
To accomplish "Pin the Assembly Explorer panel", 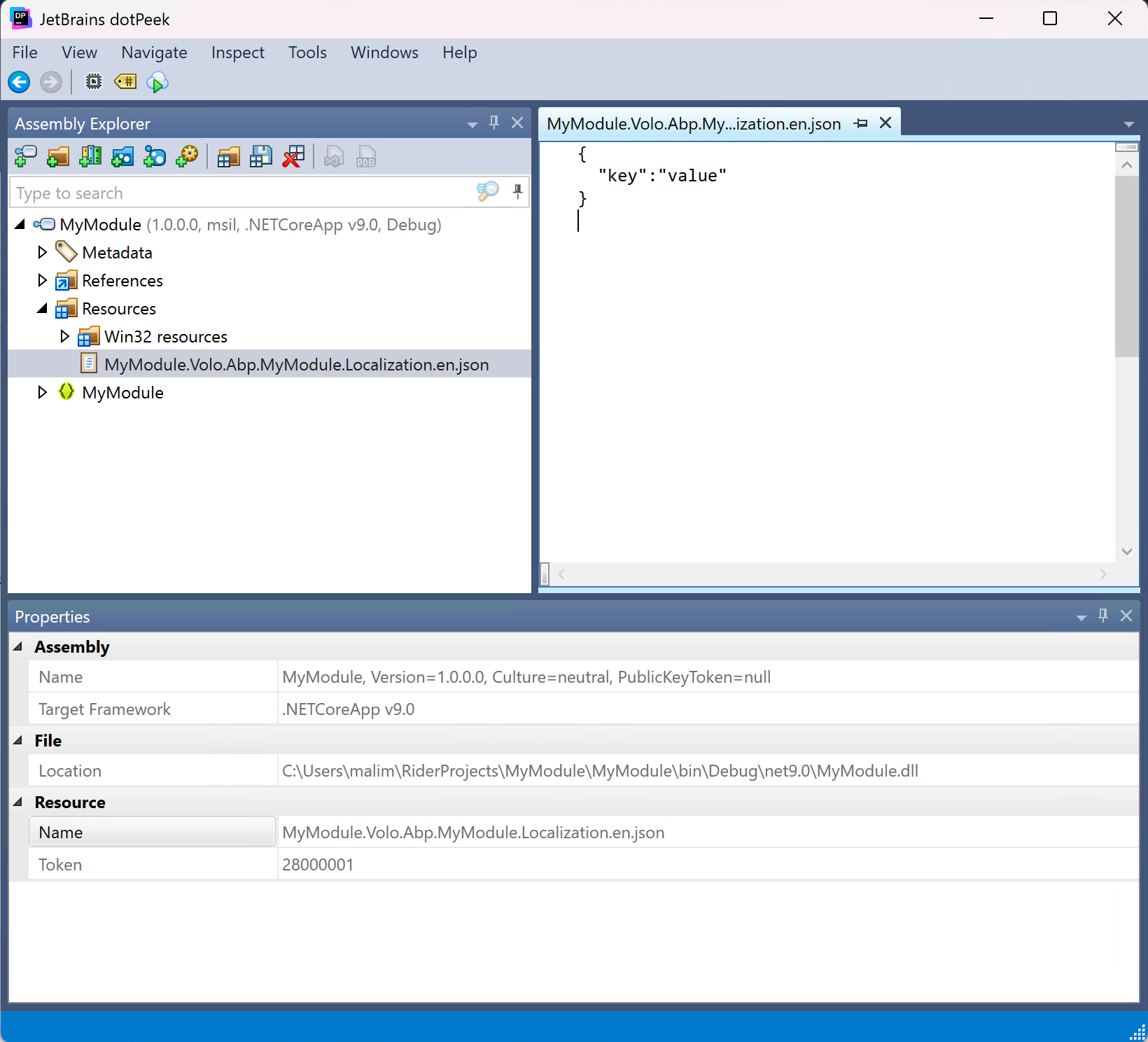I will click(494, 123).
